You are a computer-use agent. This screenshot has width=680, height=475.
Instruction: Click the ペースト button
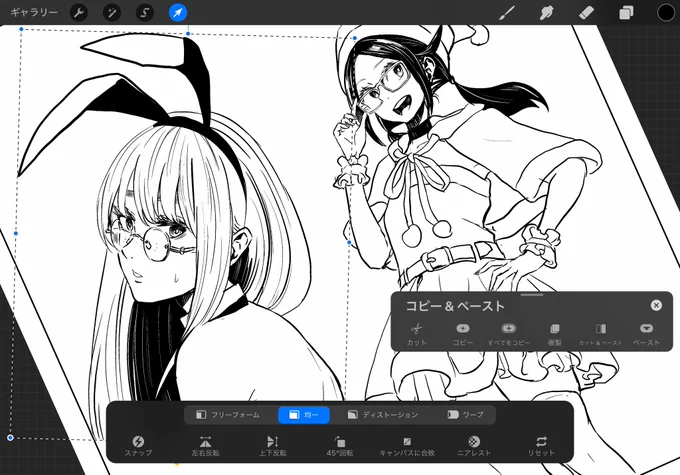(x=646, y=334)
